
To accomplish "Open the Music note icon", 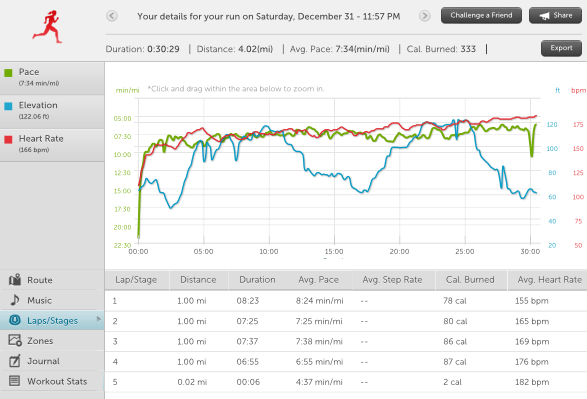I will click(15, 300).
